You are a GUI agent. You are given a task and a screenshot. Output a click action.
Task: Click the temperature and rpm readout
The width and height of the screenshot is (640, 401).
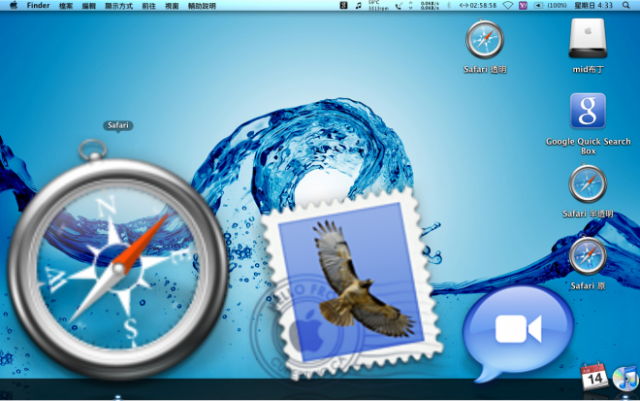pyautogui.click(x=378, y=5)
